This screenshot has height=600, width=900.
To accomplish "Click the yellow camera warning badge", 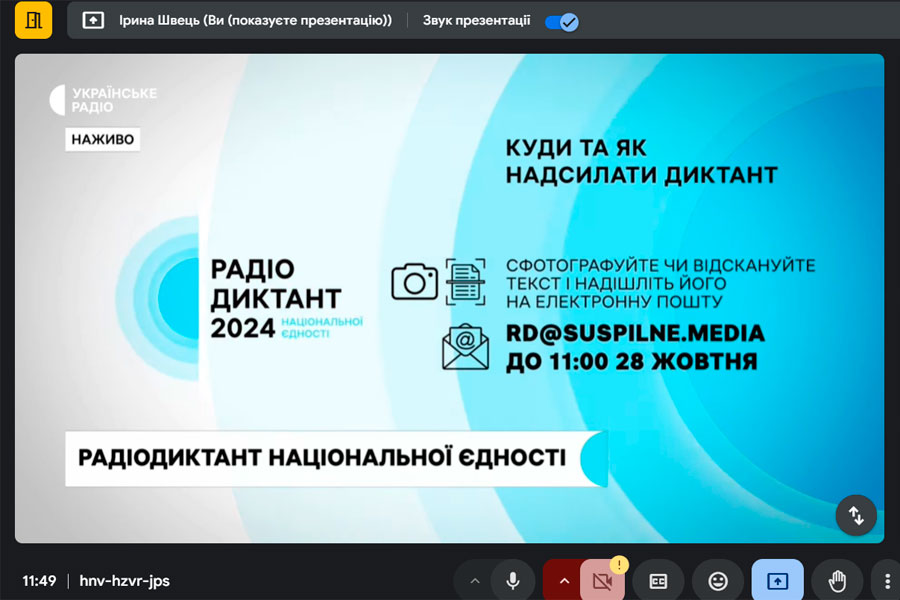I will [x=618, y=564].
